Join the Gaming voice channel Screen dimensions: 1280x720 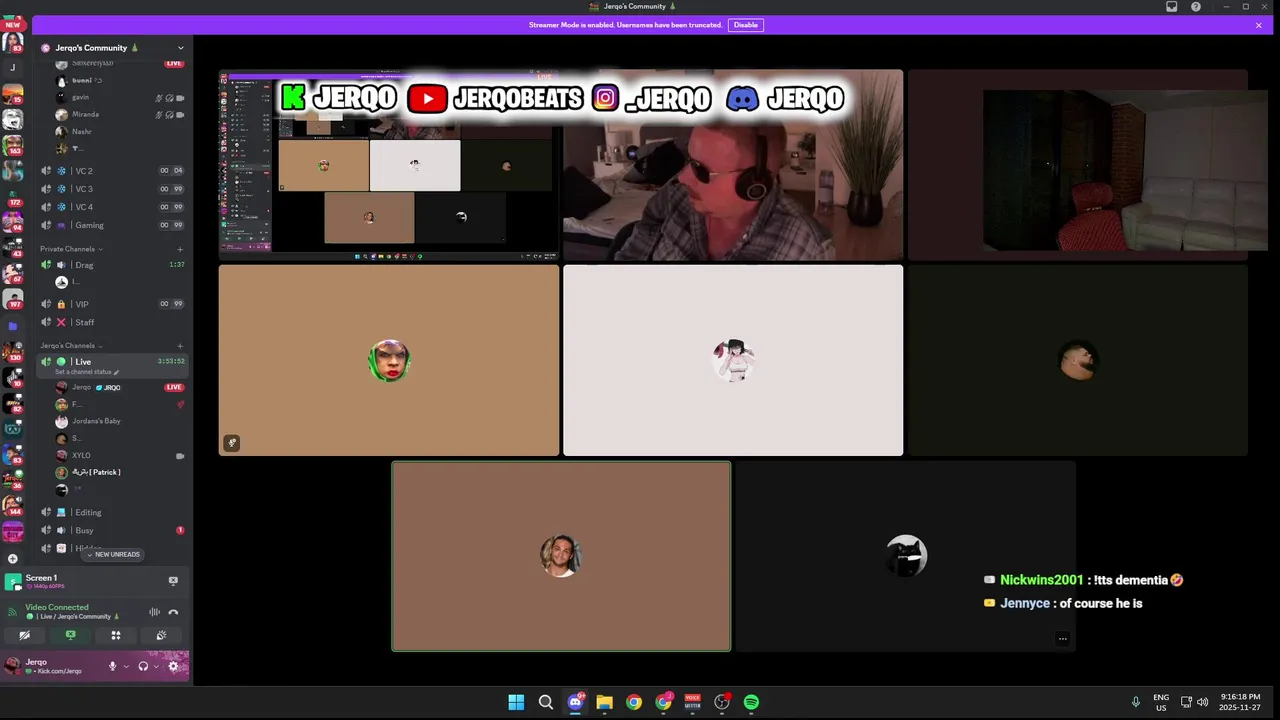(x=112, y=225)
